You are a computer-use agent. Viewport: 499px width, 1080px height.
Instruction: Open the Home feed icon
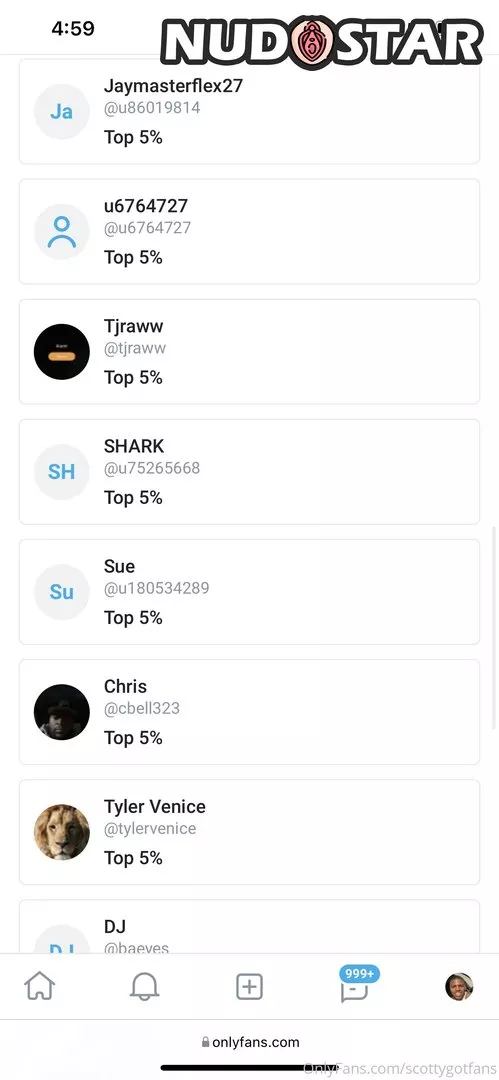[x=39, y=986]
